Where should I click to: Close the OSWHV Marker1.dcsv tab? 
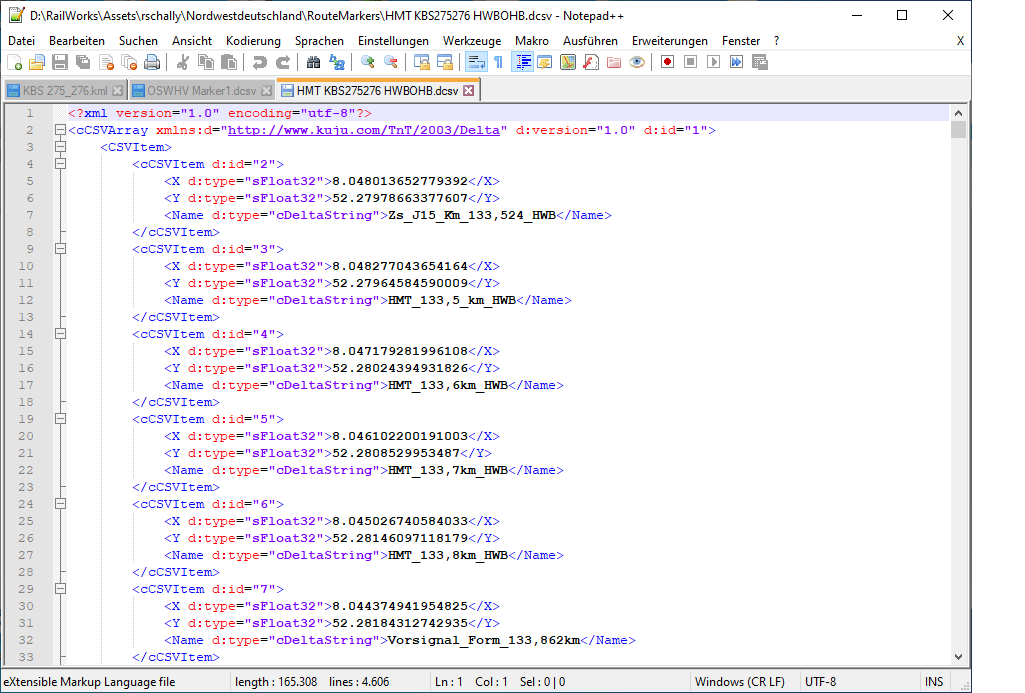coord(267,91)
